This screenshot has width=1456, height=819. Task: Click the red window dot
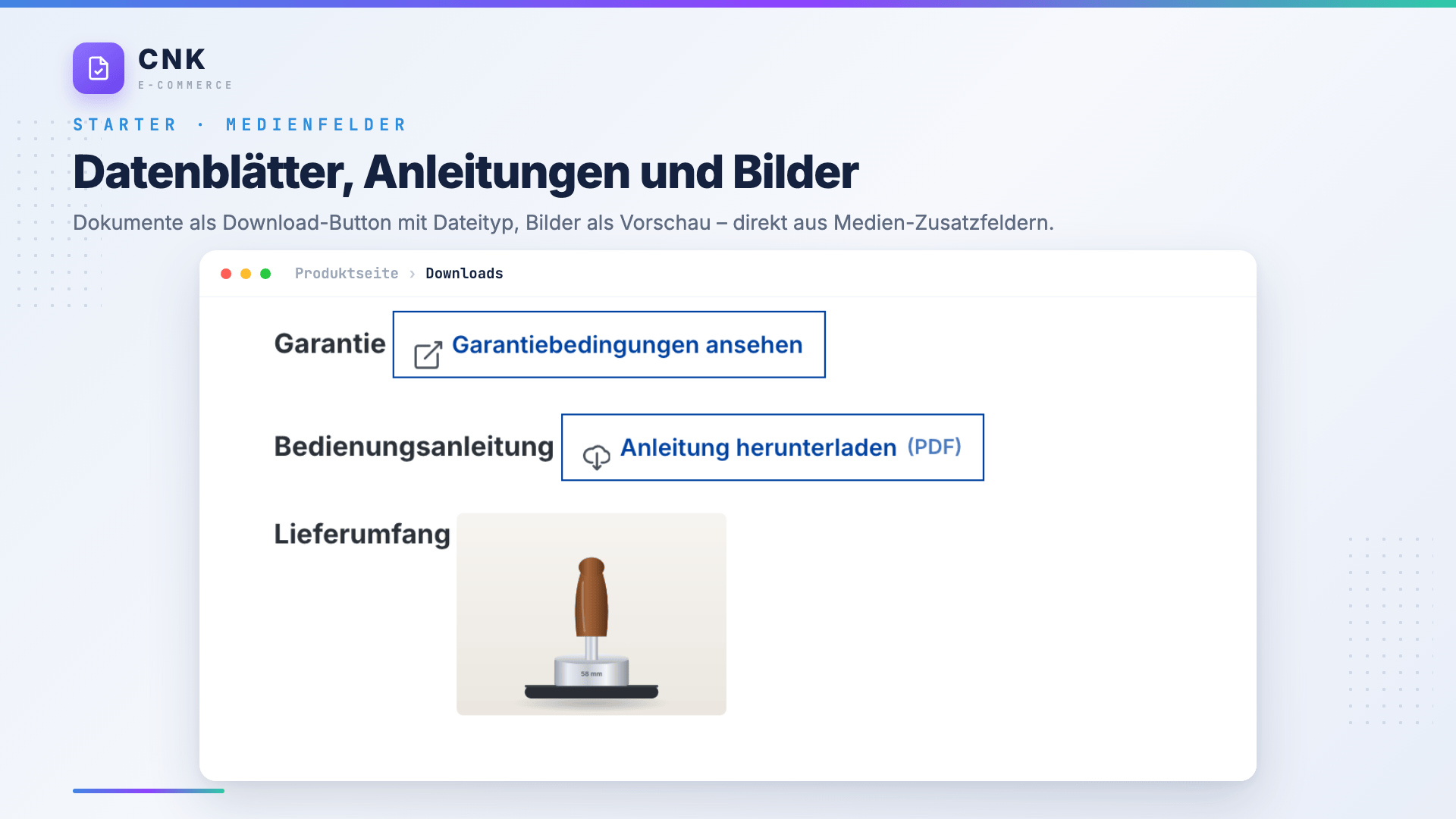pyautogui.click(x=226, y=274)
